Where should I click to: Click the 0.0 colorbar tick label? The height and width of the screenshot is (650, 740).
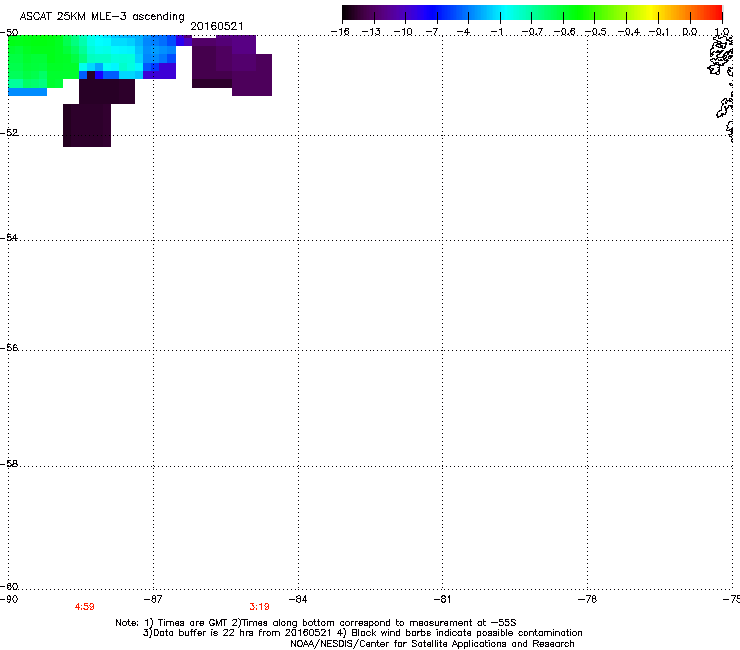(x=690, y=32)
